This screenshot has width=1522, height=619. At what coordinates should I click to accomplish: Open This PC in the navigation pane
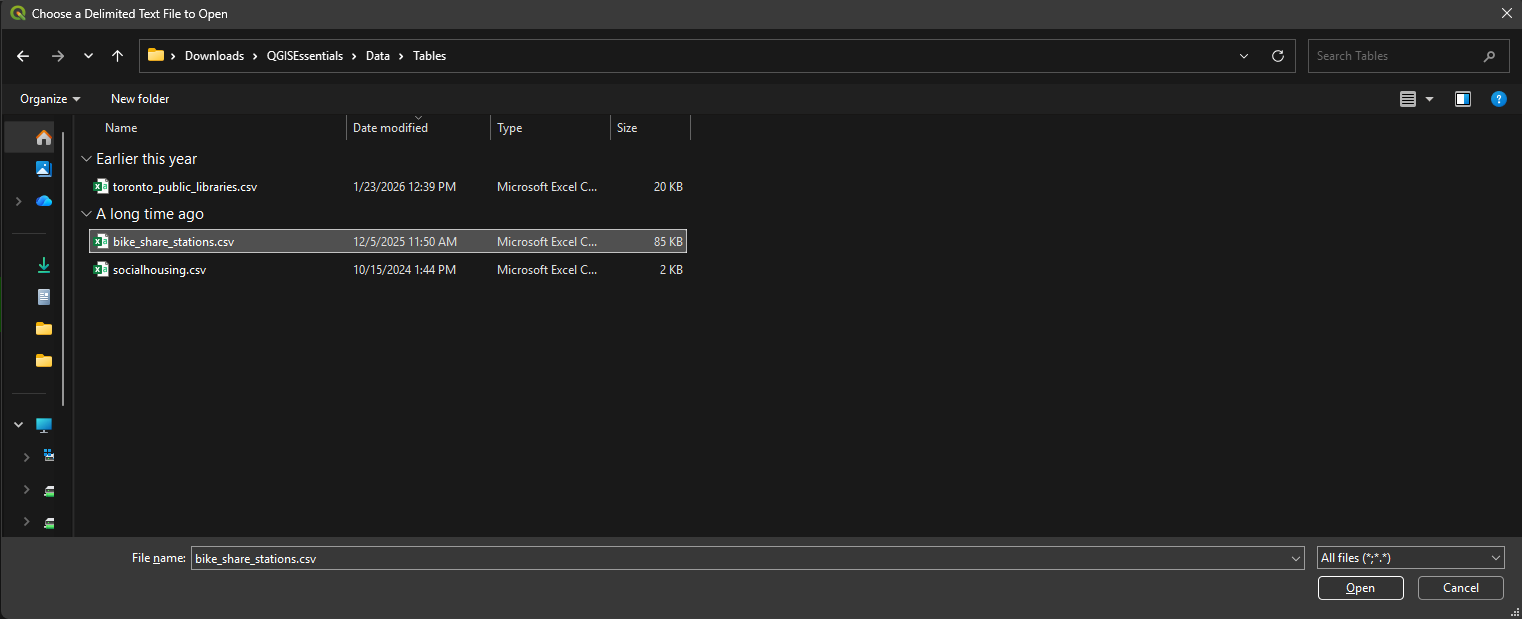pyautogui.click(x=43, y=425)
